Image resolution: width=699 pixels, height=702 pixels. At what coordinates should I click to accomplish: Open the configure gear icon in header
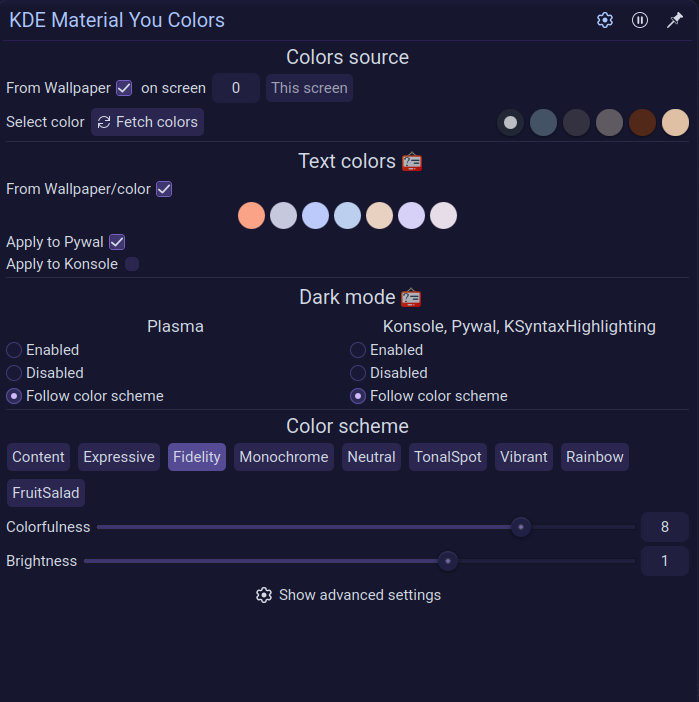pyautogui.click(x=605, y=20)
